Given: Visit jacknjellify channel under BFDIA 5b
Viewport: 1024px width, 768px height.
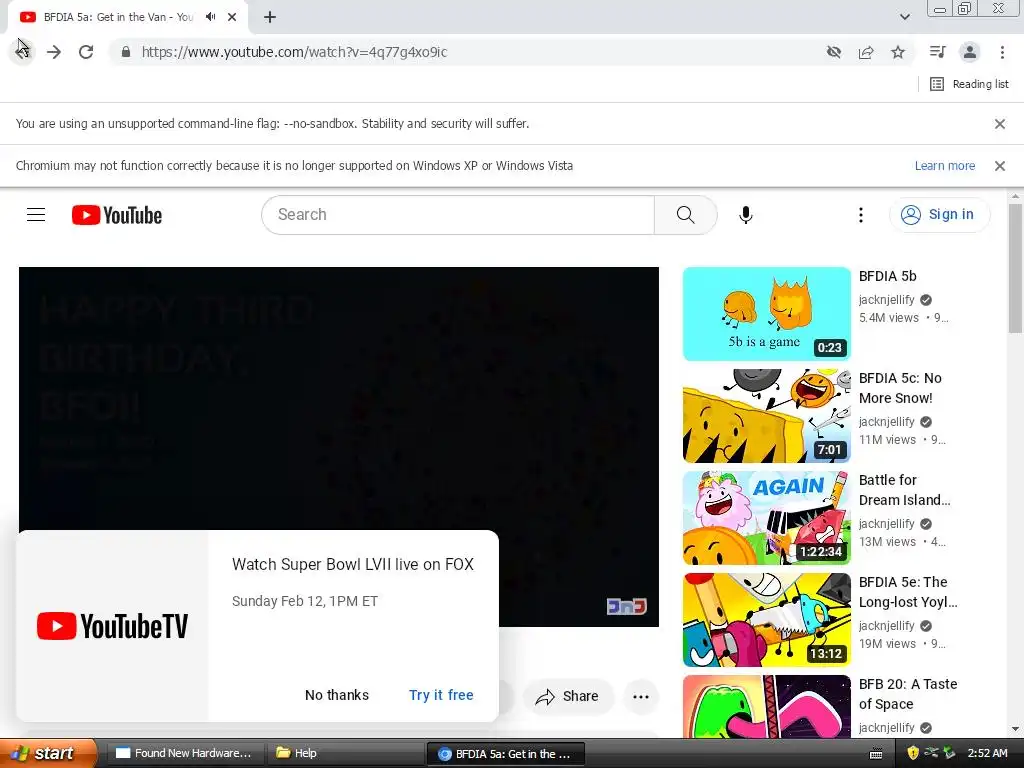Looking at the screenshot, I should [x=886, y=300].
